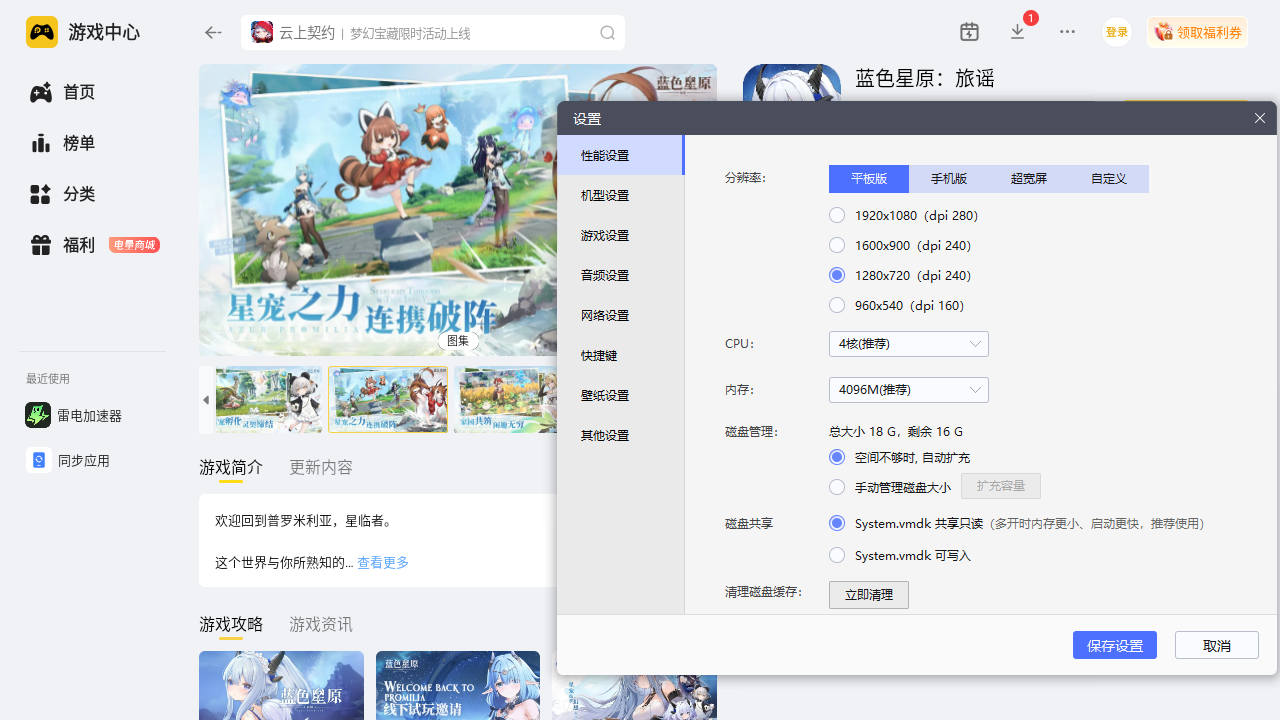Viewport: 1280px width, 720px height.
Task: Open the three-dots more menu
Action: click(1067, 32)
